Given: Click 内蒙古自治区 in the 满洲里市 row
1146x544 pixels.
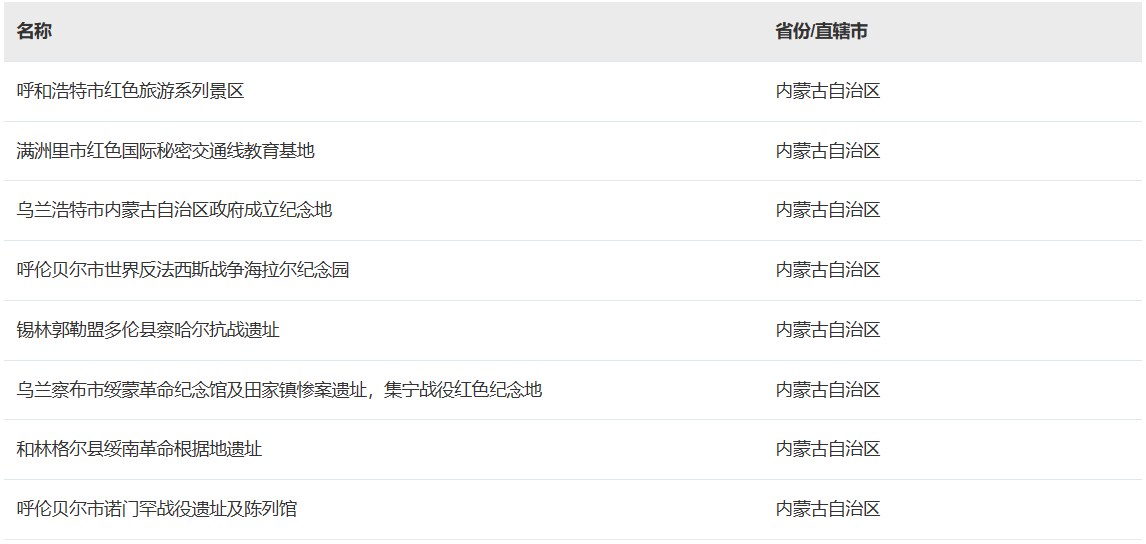Looking at the screenshot, I should click(828, 151).
